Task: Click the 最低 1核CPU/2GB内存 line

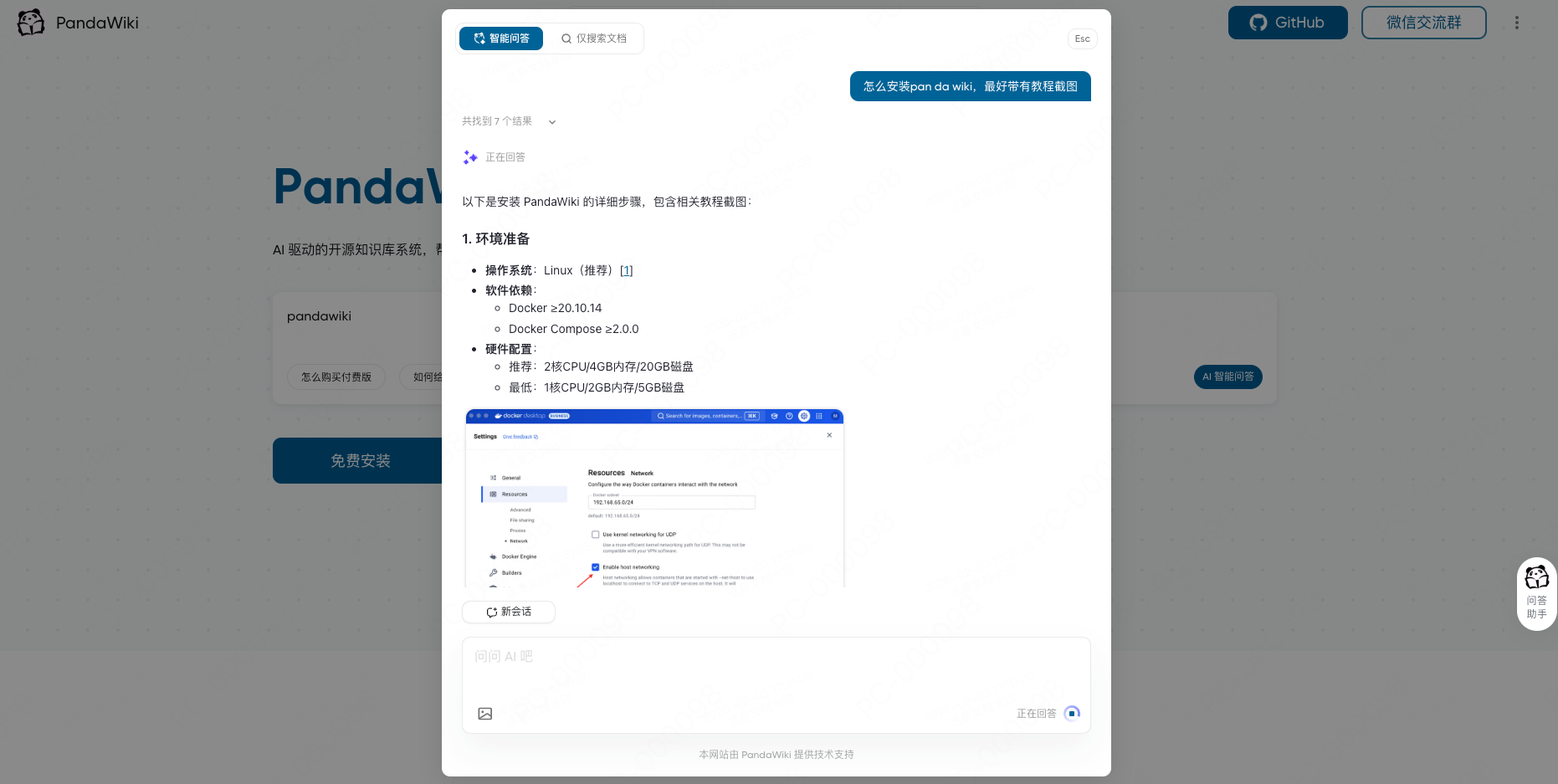Action: [x=597, y=387]
